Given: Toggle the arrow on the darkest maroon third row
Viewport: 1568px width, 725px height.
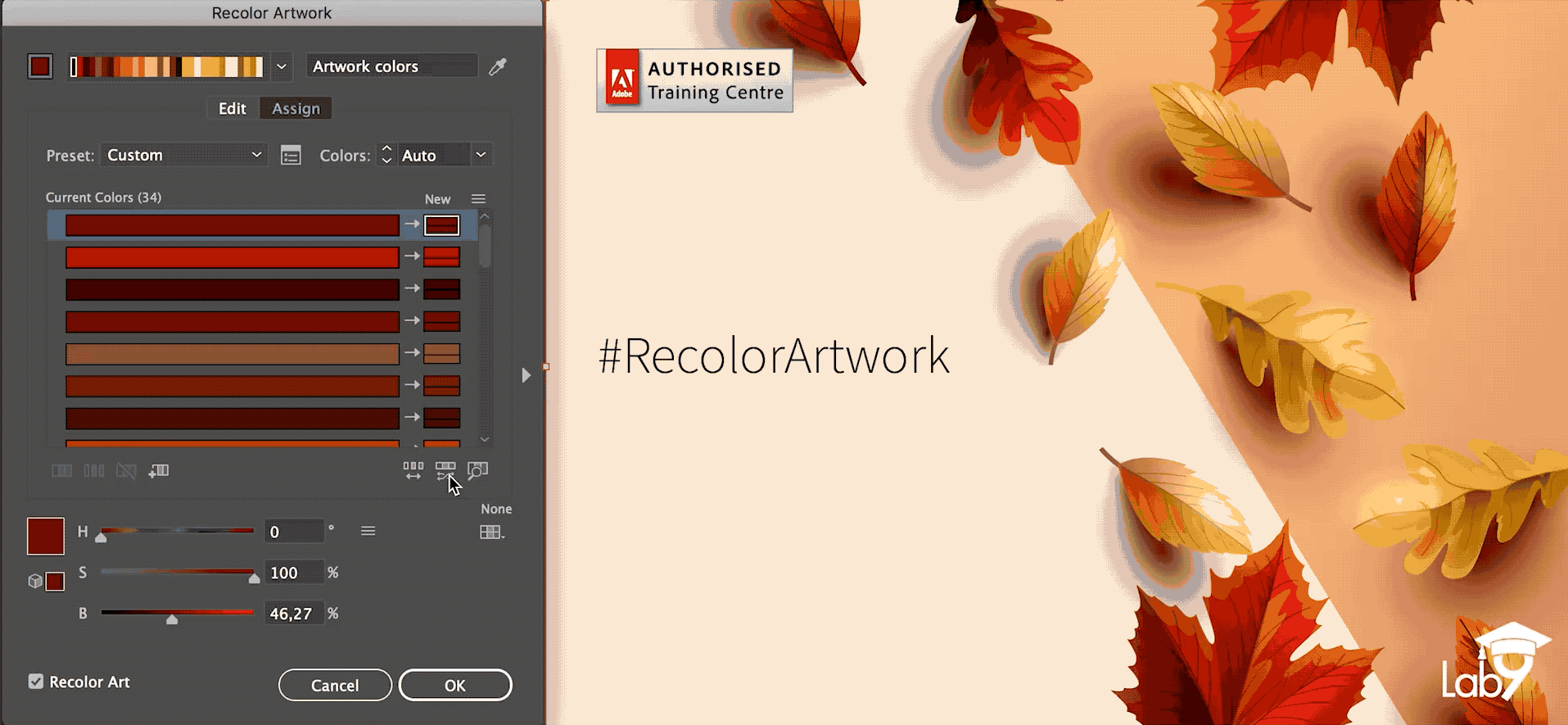Looking at the screenshot, I should tap(412, 288).
